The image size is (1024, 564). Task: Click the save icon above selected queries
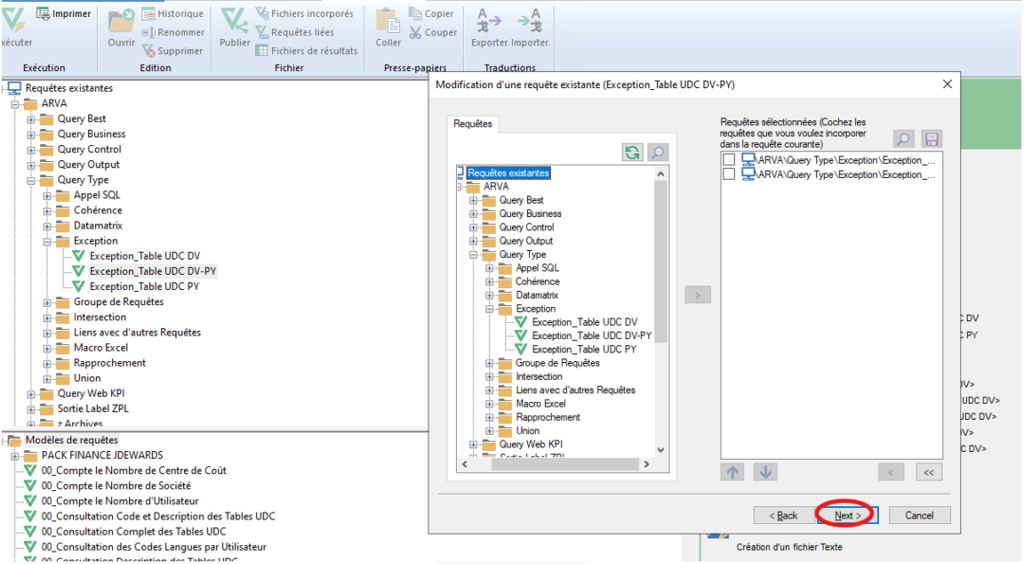(931, 140)
